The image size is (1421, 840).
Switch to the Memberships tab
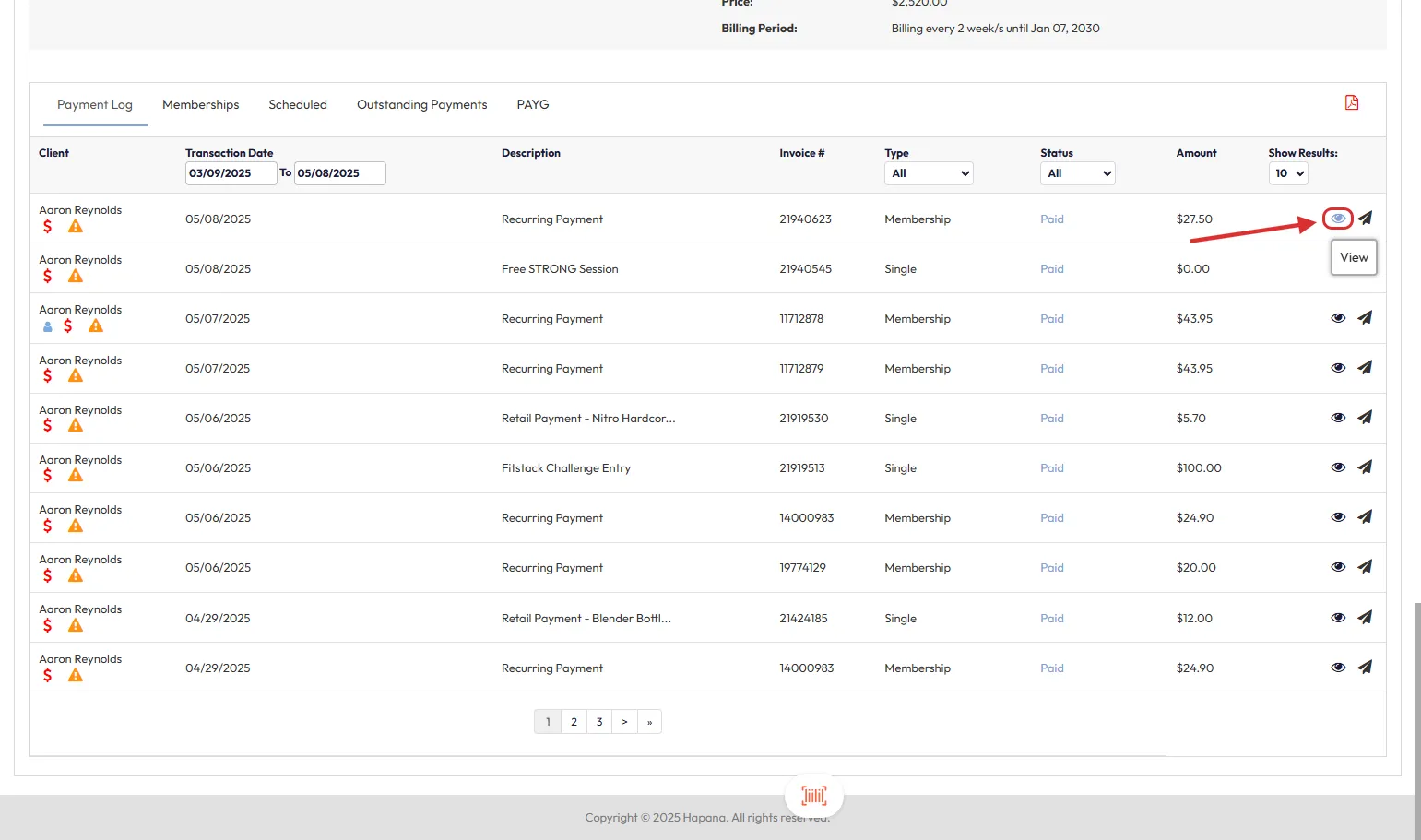[200, 105]
